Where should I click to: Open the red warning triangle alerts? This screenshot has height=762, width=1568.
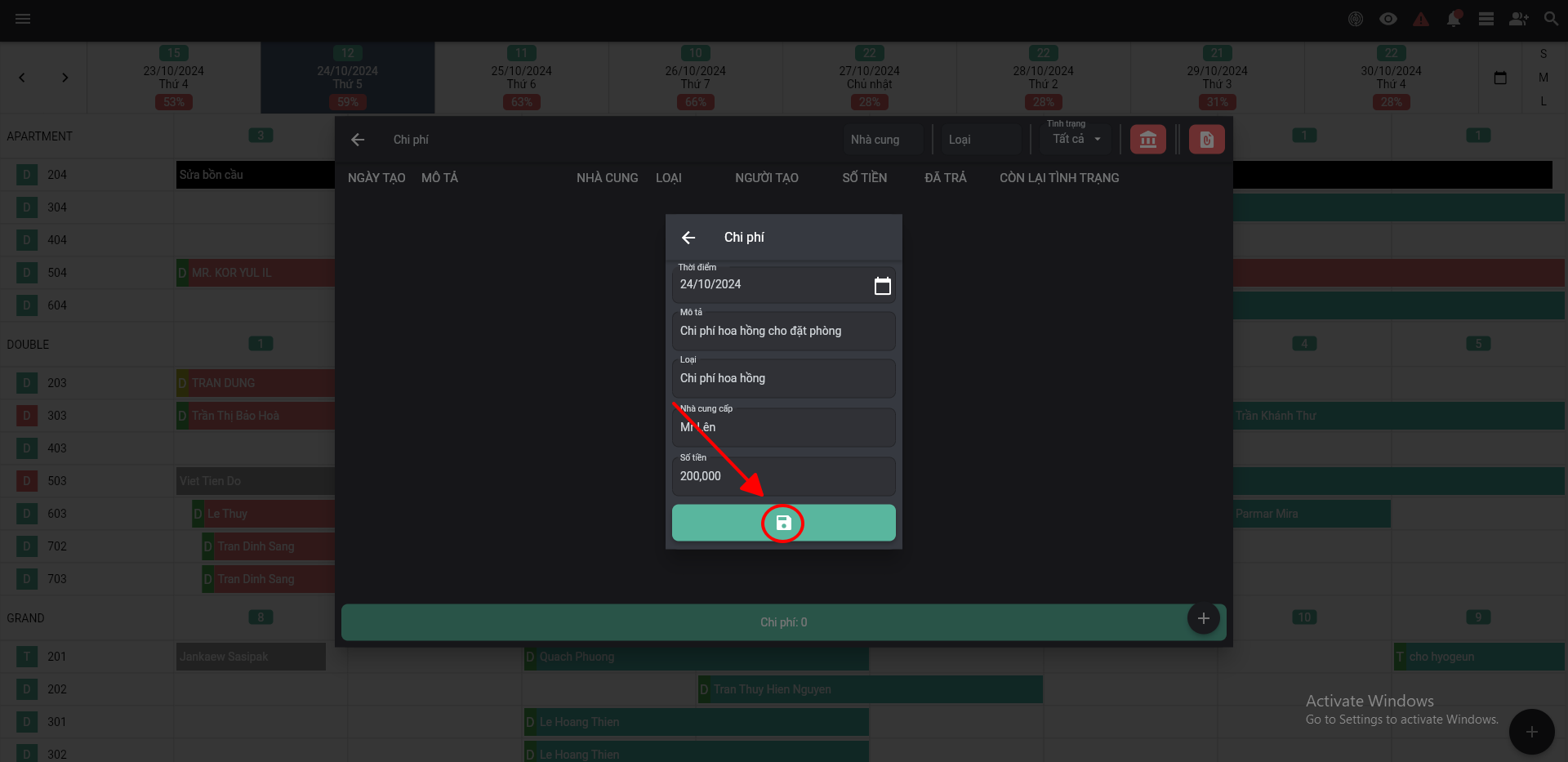(x=1421, y=19)
